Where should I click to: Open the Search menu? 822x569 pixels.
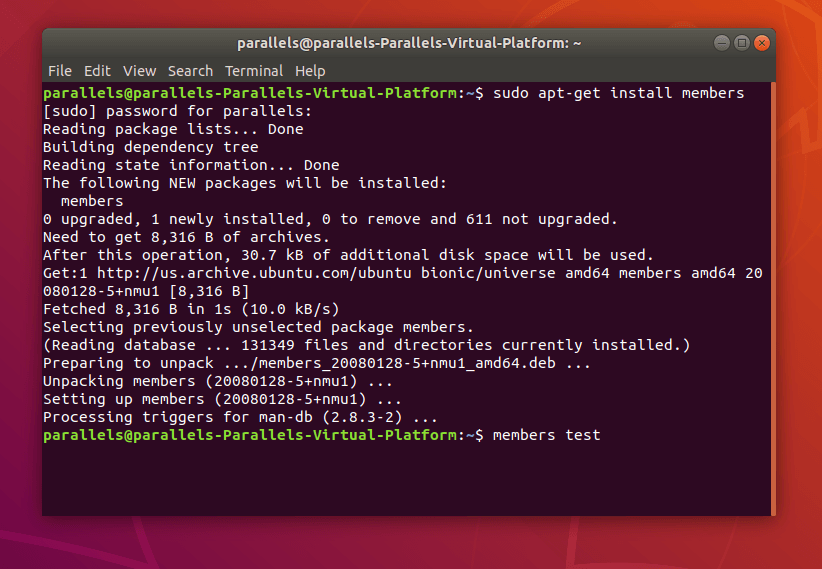pyautogui.click(x=190, y=71)
